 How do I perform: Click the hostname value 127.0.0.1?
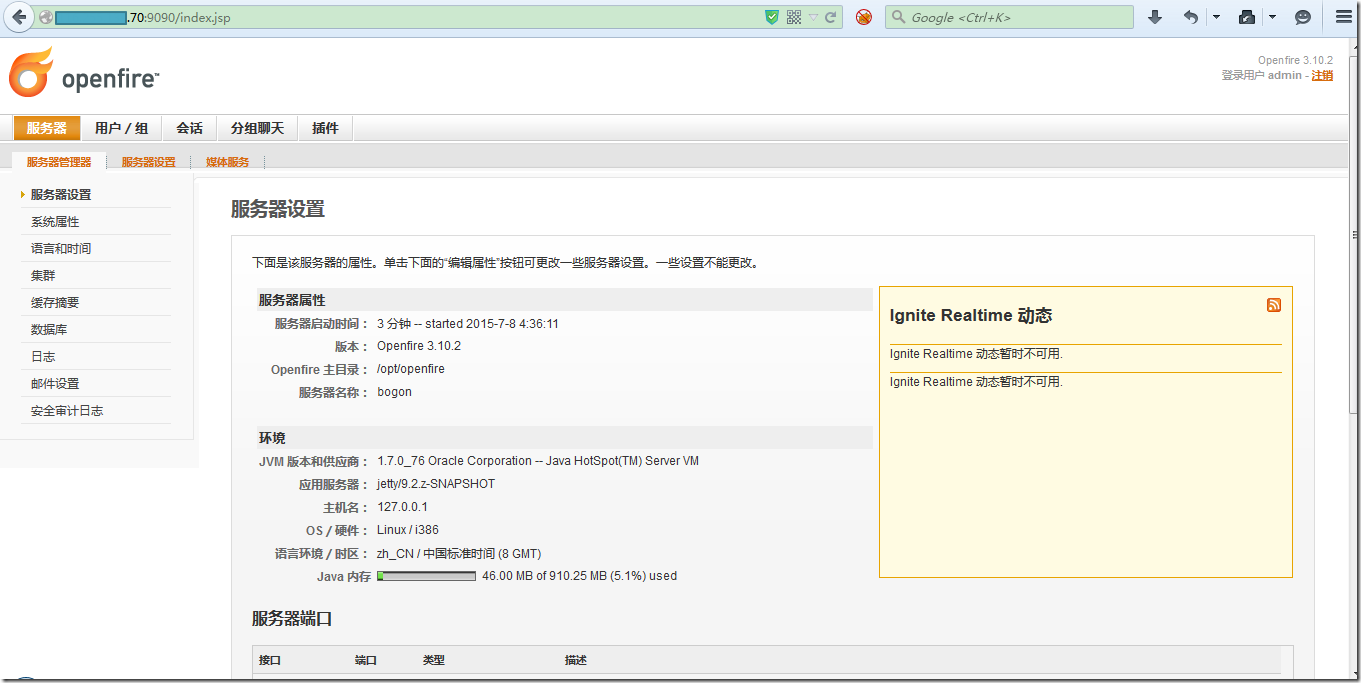point(402,507)
